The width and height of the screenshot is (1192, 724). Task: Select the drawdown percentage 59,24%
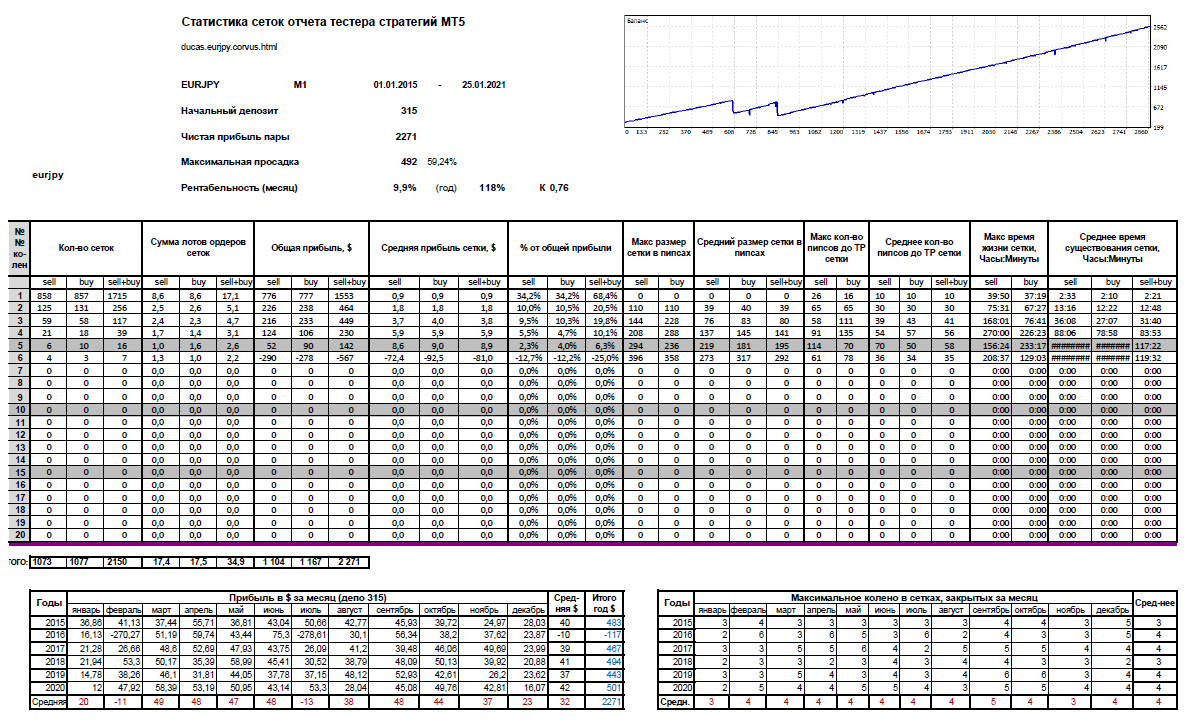click(x=442, y=162)
